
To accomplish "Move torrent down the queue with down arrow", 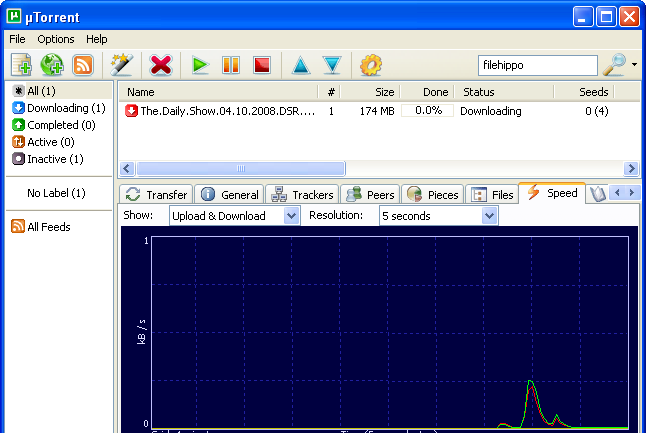I will (332, 65).
